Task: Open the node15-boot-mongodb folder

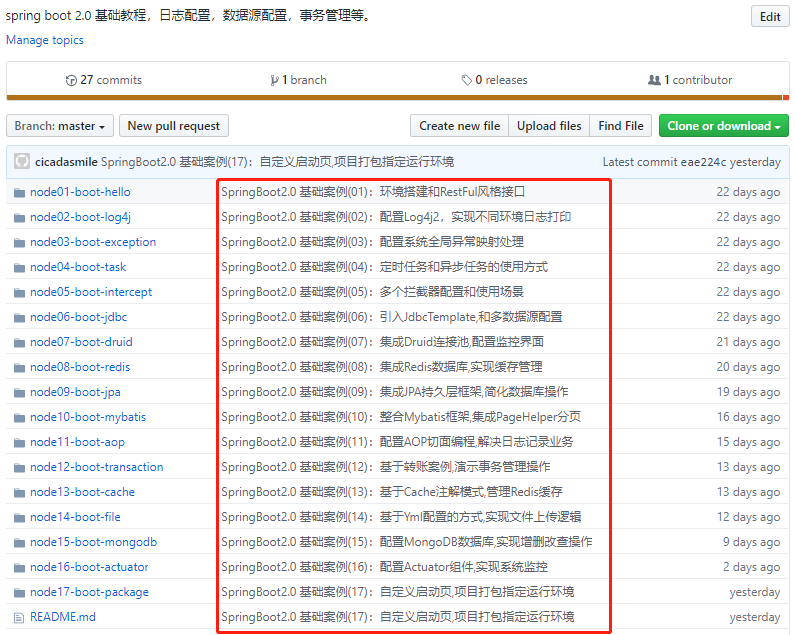Action: click(x=93, y=542)
